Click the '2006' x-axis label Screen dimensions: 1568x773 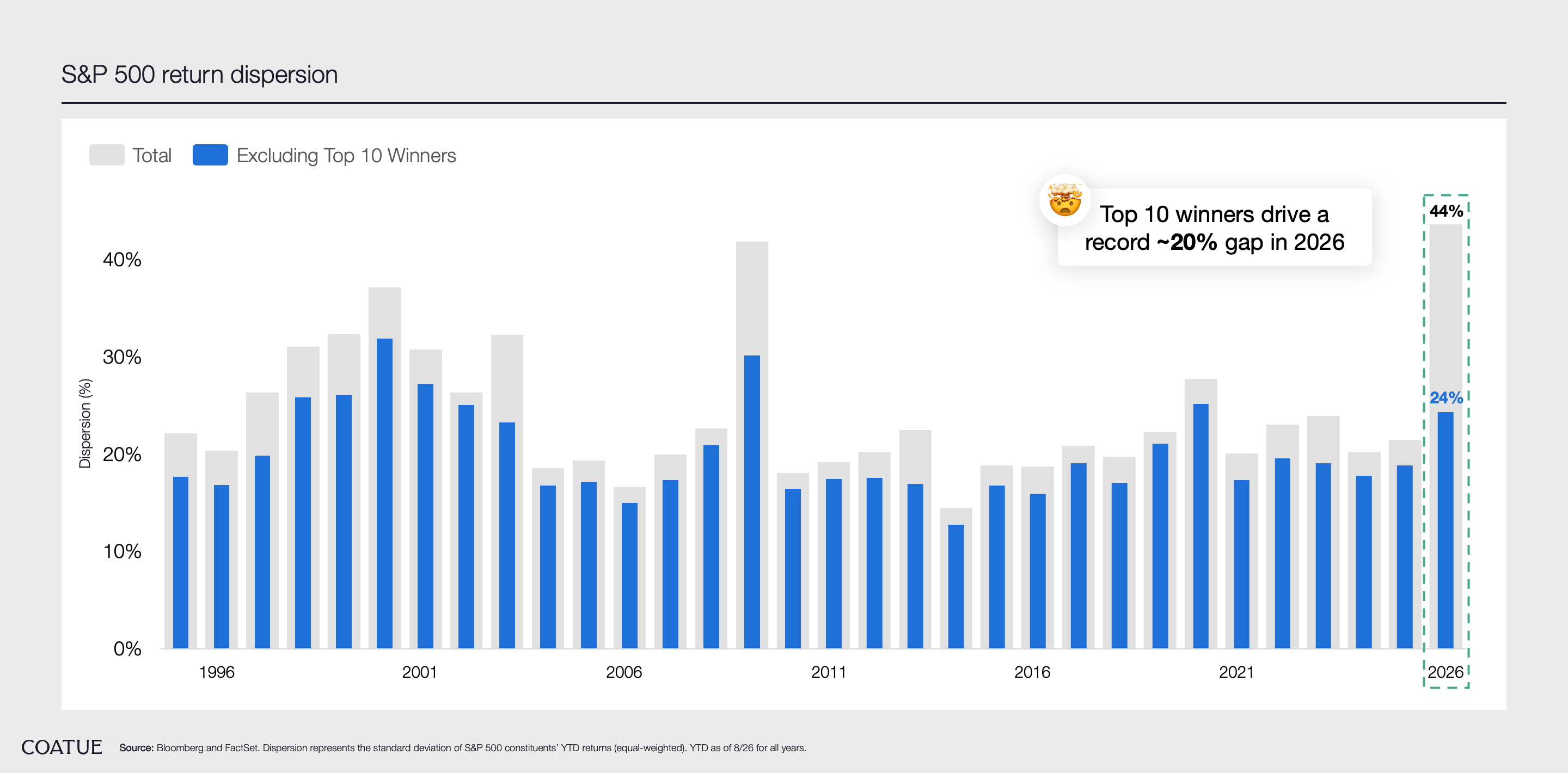coord(624,672)
